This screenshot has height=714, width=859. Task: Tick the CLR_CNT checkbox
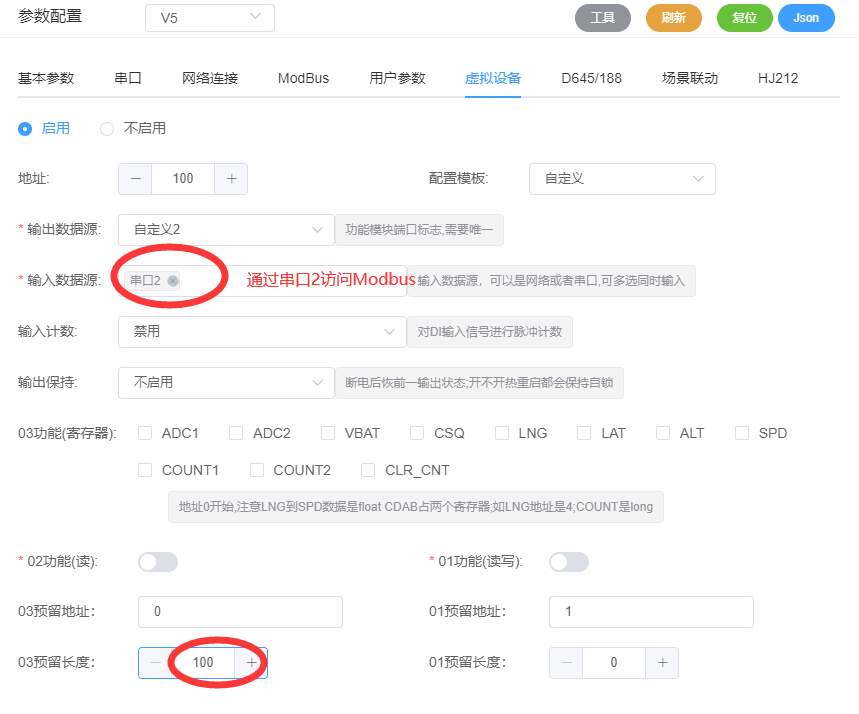[x=368, y=470]
